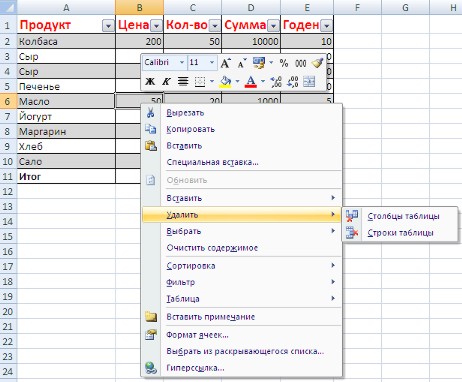Open the fill color dropdown arrow
Image resolution: width=462 pixels, height=382 pixels.
pos(237,81)
